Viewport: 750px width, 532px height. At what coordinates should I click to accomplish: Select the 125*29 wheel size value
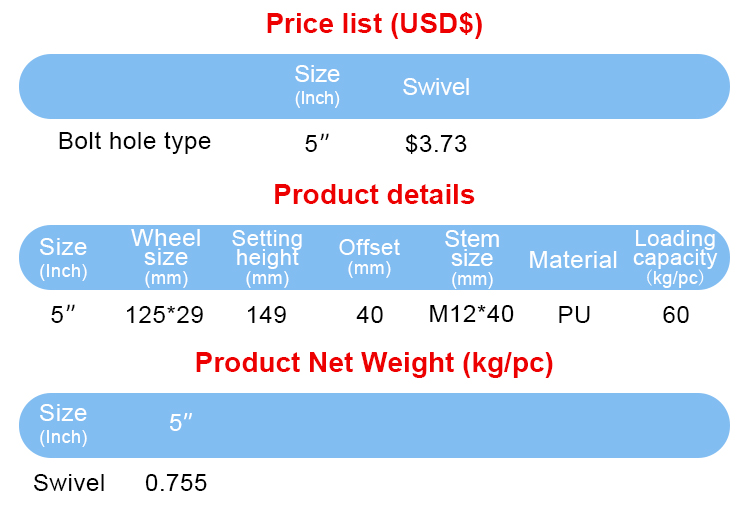[x=164, y=315]
